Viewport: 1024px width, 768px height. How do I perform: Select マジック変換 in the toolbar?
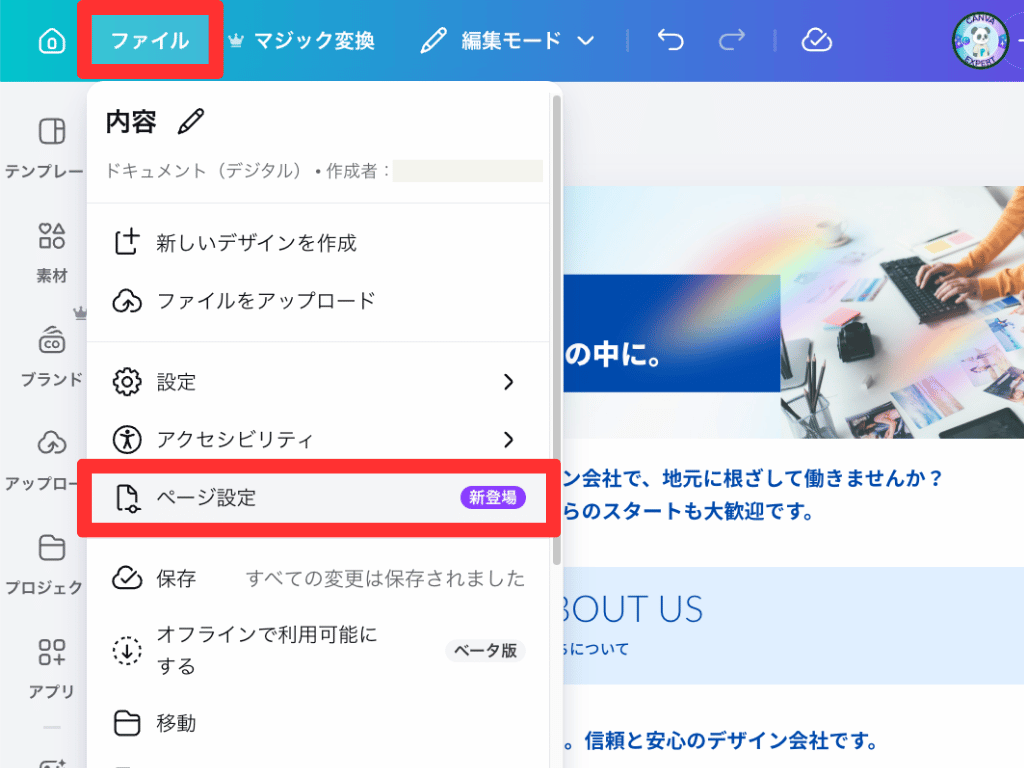304,40
